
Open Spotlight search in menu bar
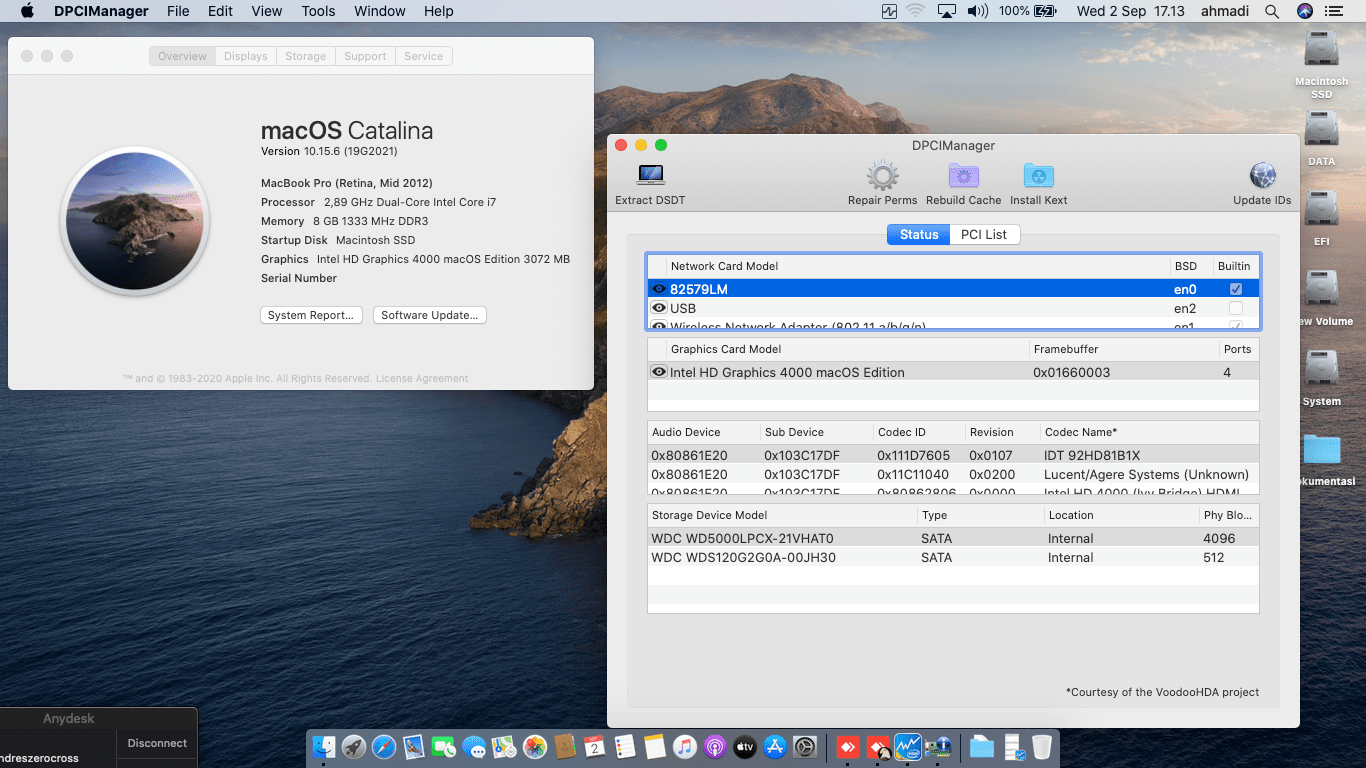pyautogui.click(x=1272, y=11)
